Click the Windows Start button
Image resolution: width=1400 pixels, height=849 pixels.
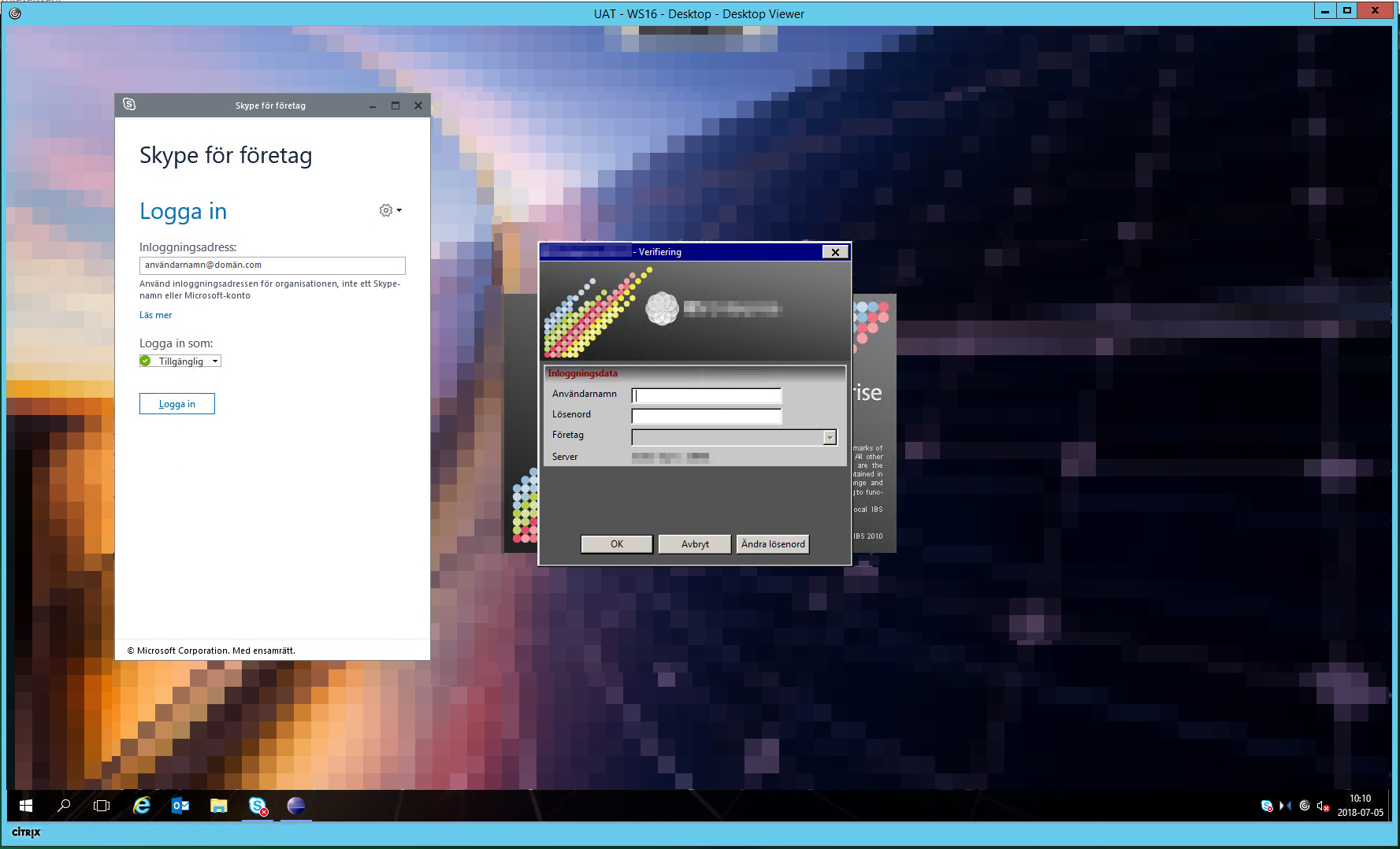click(x=25, y=806)
